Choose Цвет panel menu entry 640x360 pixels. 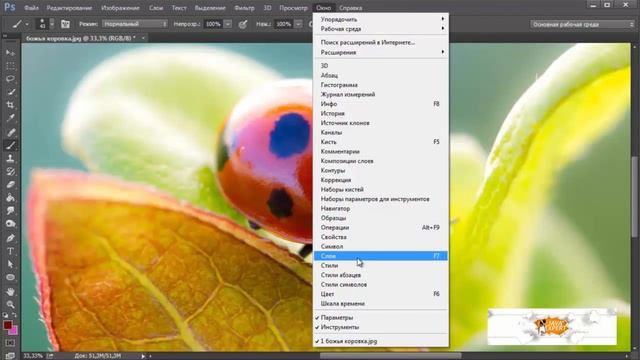coord(380,294)
